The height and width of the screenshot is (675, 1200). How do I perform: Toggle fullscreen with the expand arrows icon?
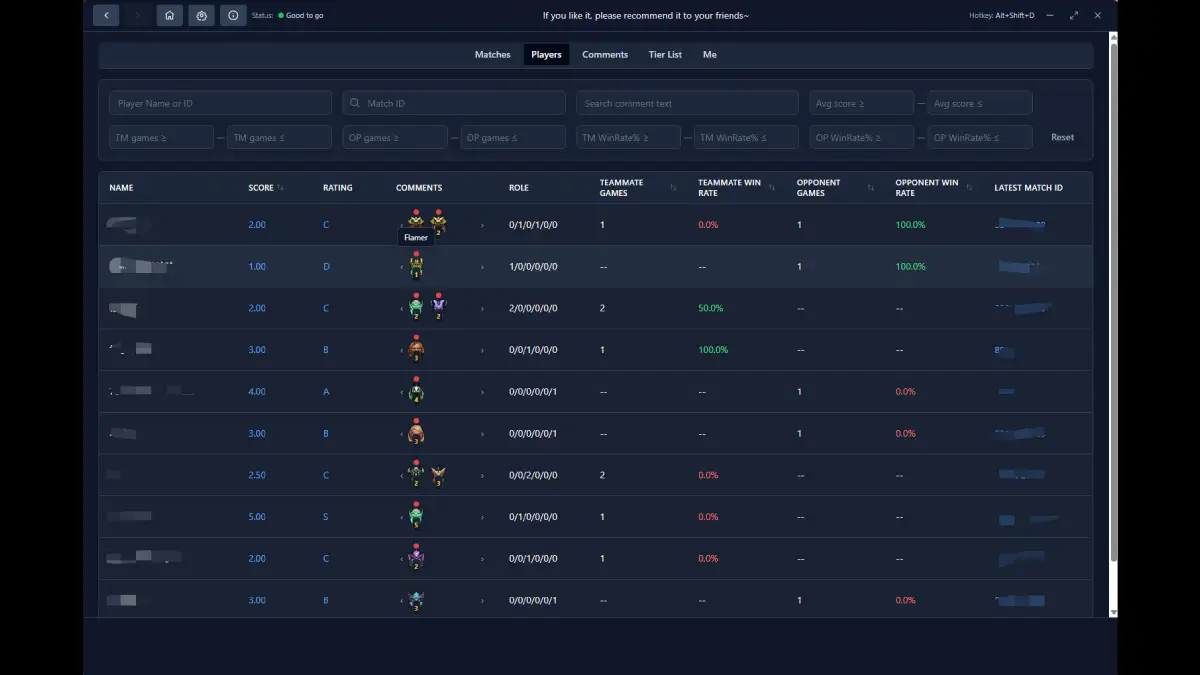[1074, 15]
